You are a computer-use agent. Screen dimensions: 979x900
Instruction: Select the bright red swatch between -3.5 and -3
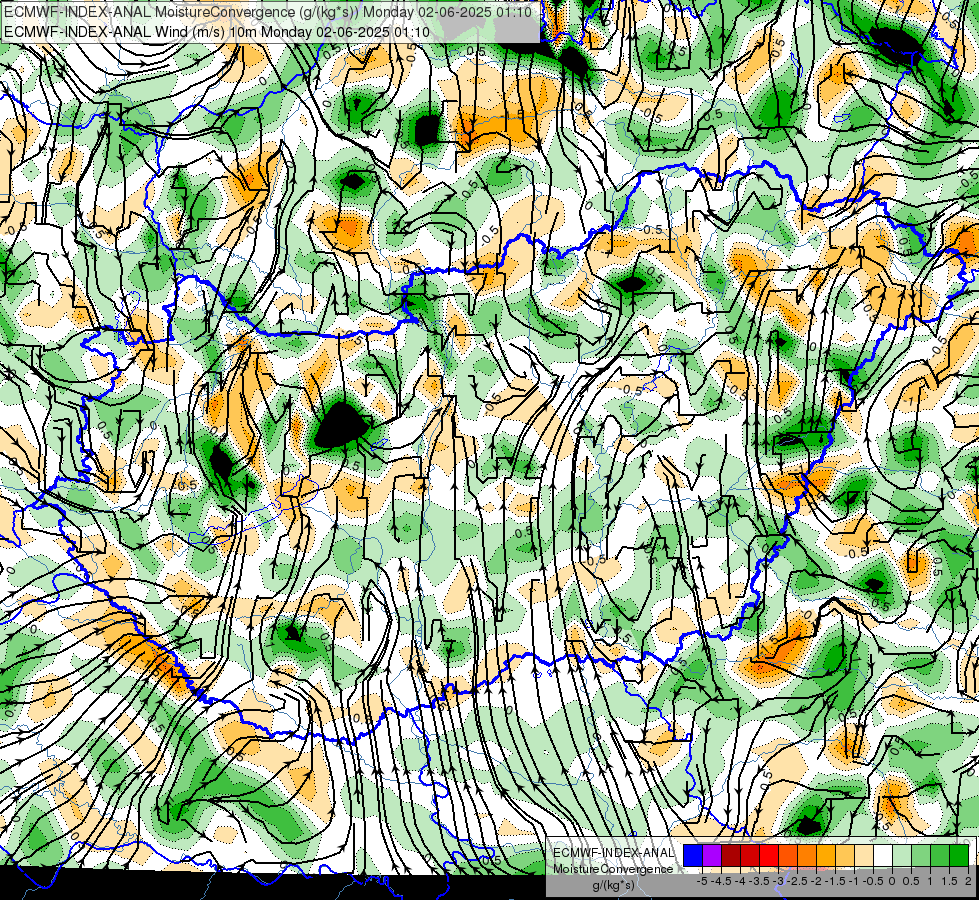(x=769, y=855)
